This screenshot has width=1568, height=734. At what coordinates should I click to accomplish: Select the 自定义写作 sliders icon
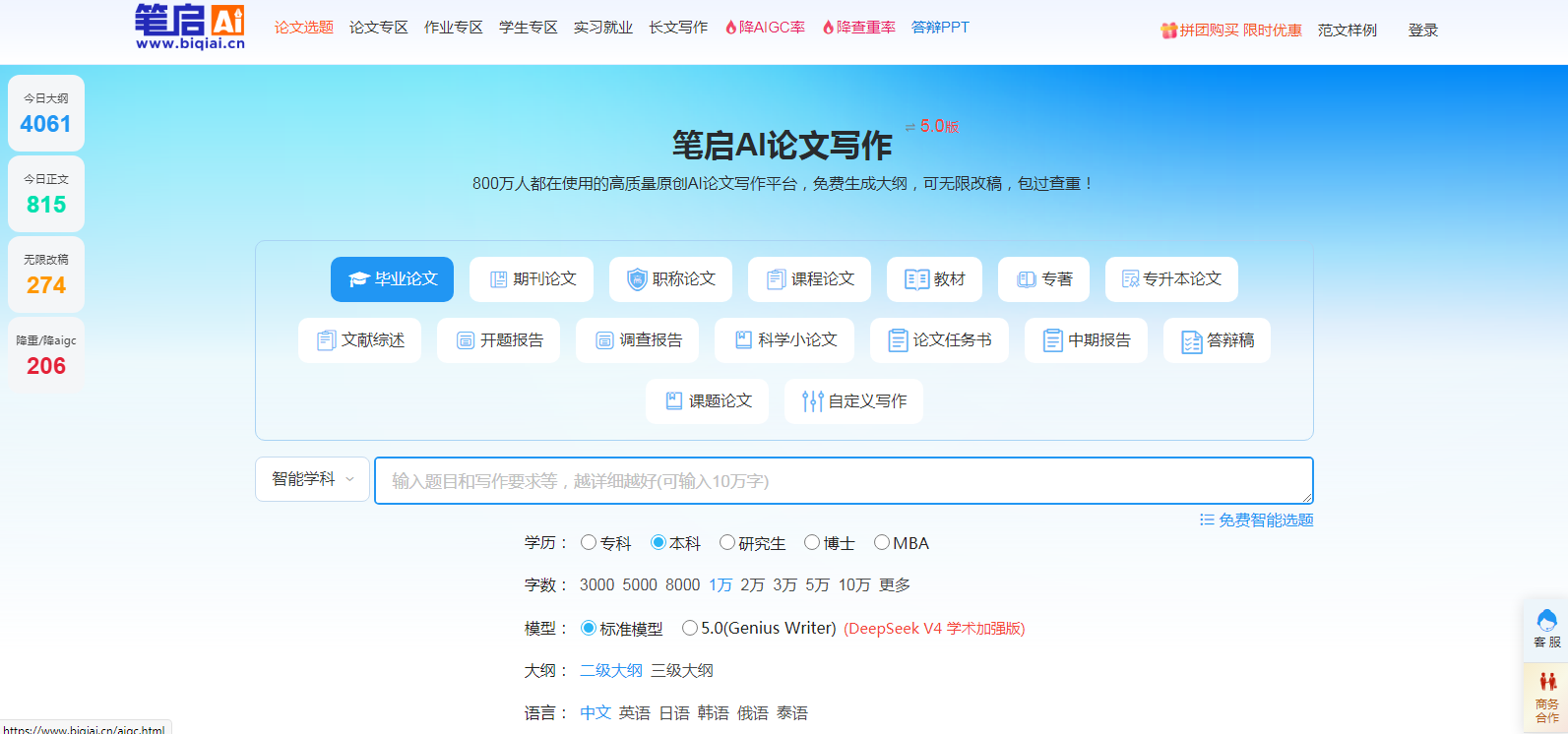pos(813,401)
